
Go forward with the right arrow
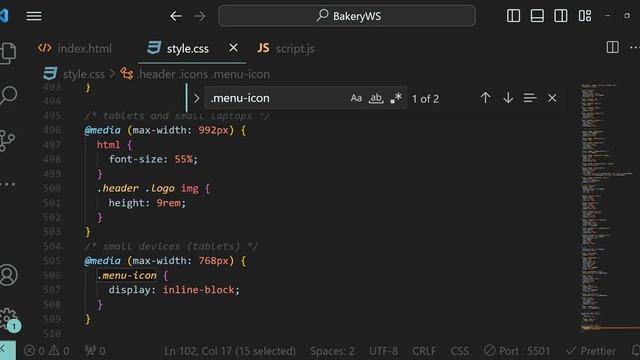point(200,16)
